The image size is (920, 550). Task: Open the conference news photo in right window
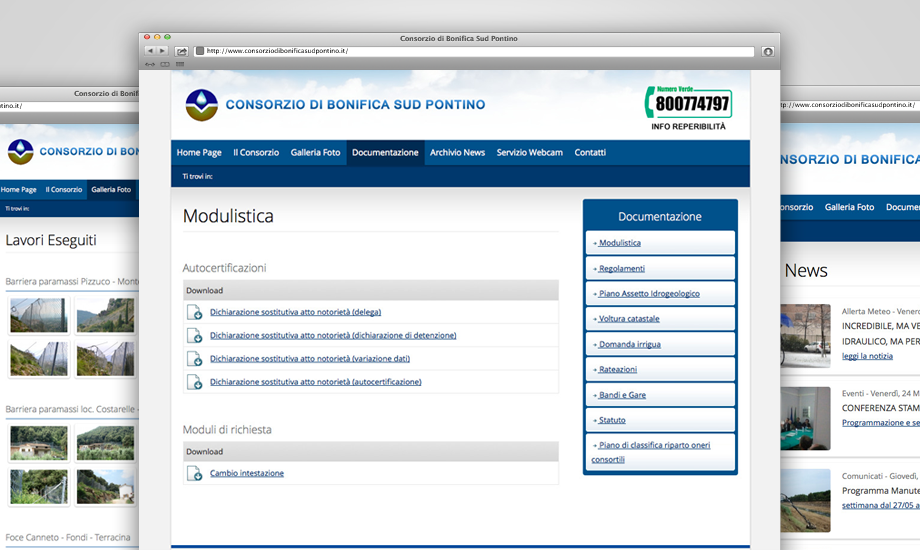click(x=805, y=418)
